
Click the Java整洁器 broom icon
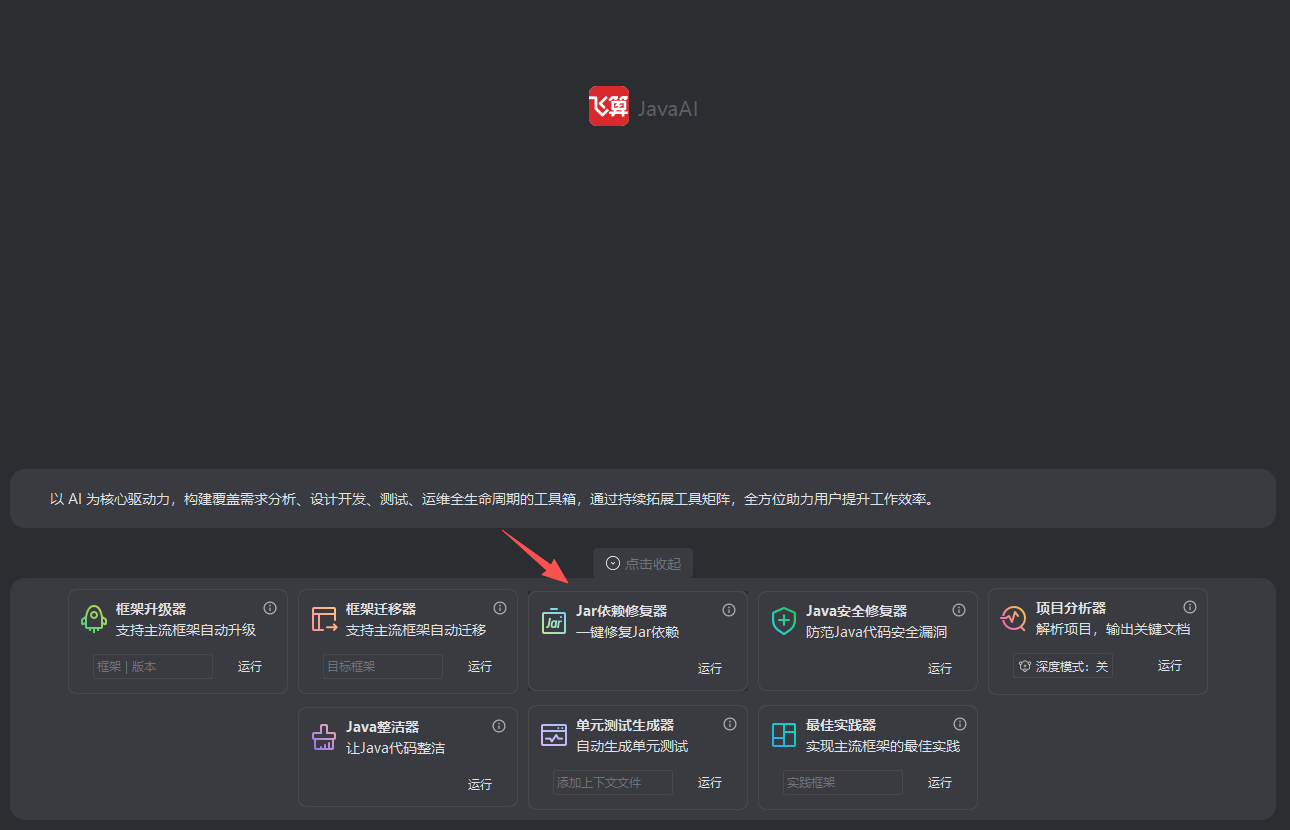coord(324,737)
